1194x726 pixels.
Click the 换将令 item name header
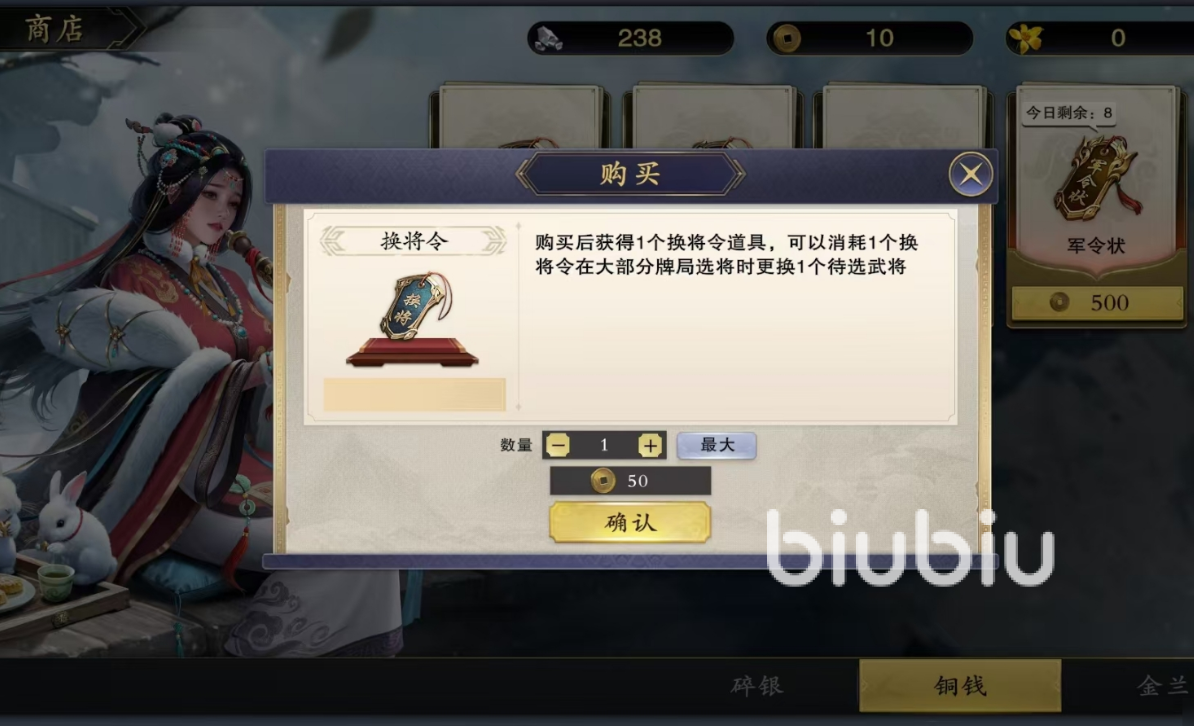point(413,241)
